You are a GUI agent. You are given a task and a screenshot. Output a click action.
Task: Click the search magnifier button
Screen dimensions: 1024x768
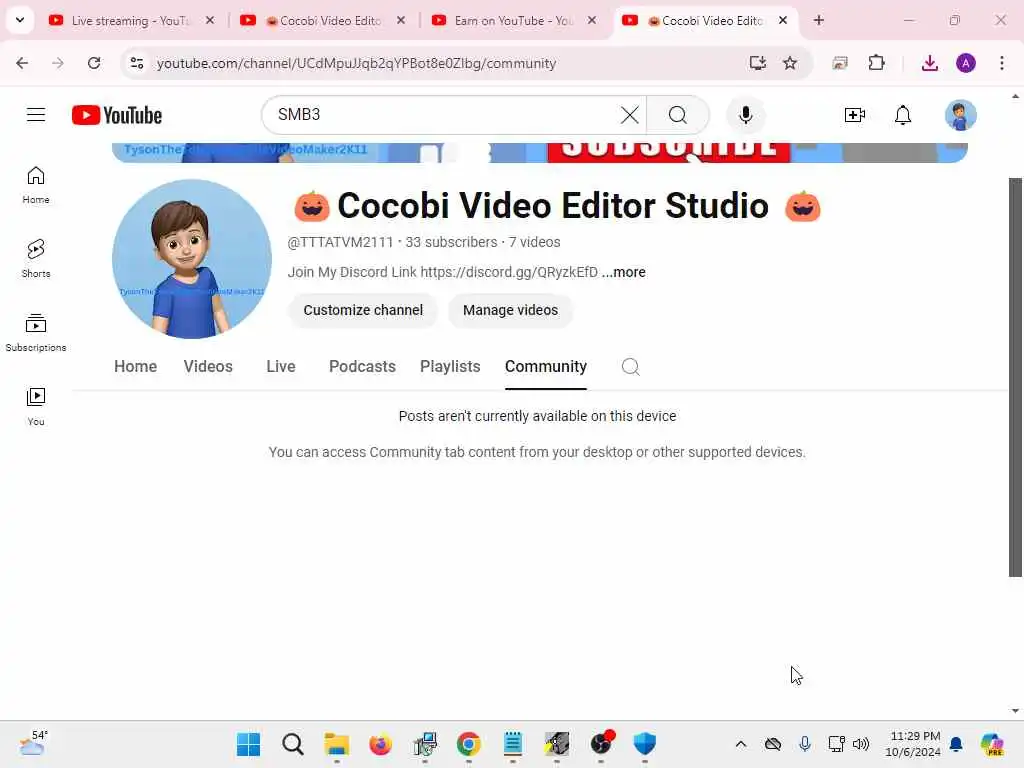[678, 115]
